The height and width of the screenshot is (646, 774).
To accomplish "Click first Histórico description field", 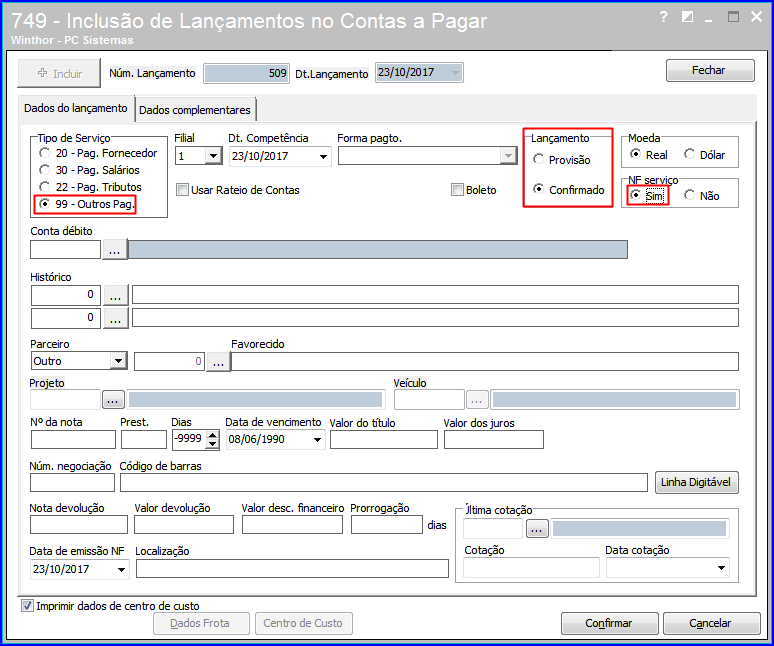I will [x=435, y=295].
